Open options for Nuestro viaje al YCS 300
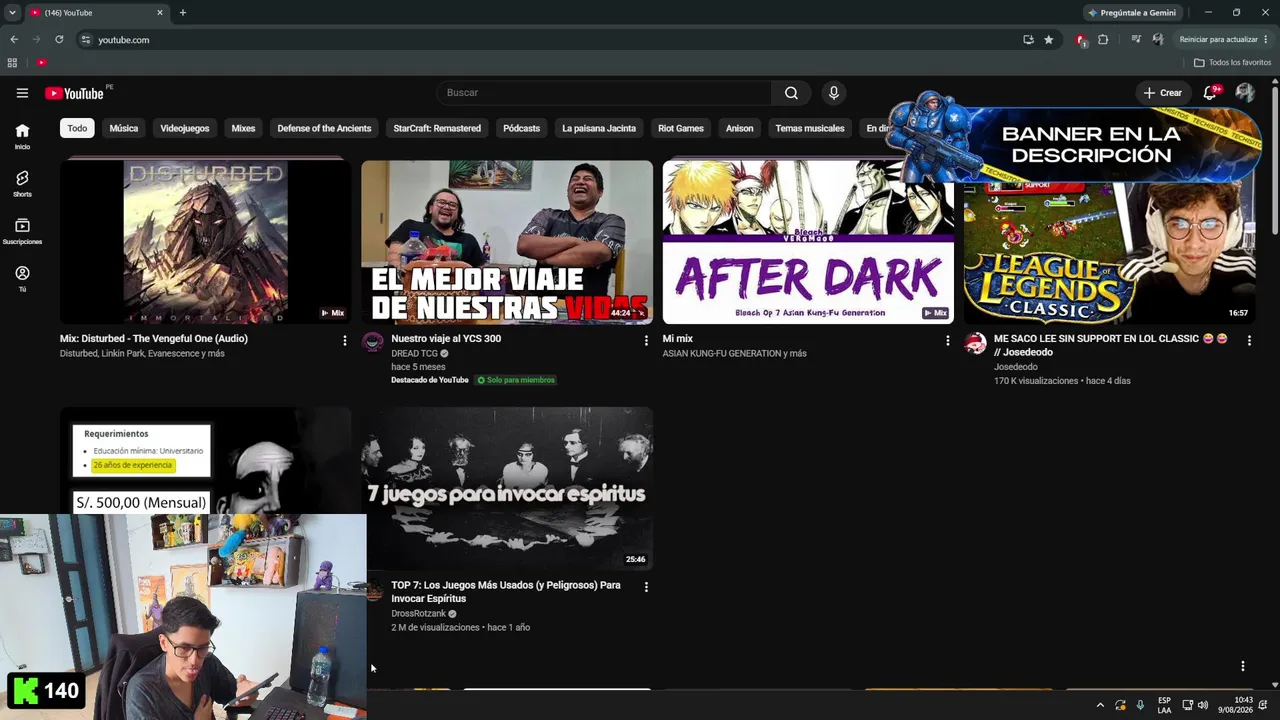Viewport: 1280px width, 720px height. coord(646,341)
